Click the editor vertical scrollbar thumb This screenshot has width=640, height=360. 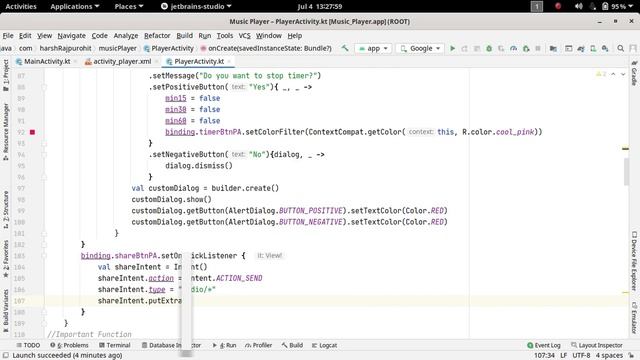pos(626,171)
